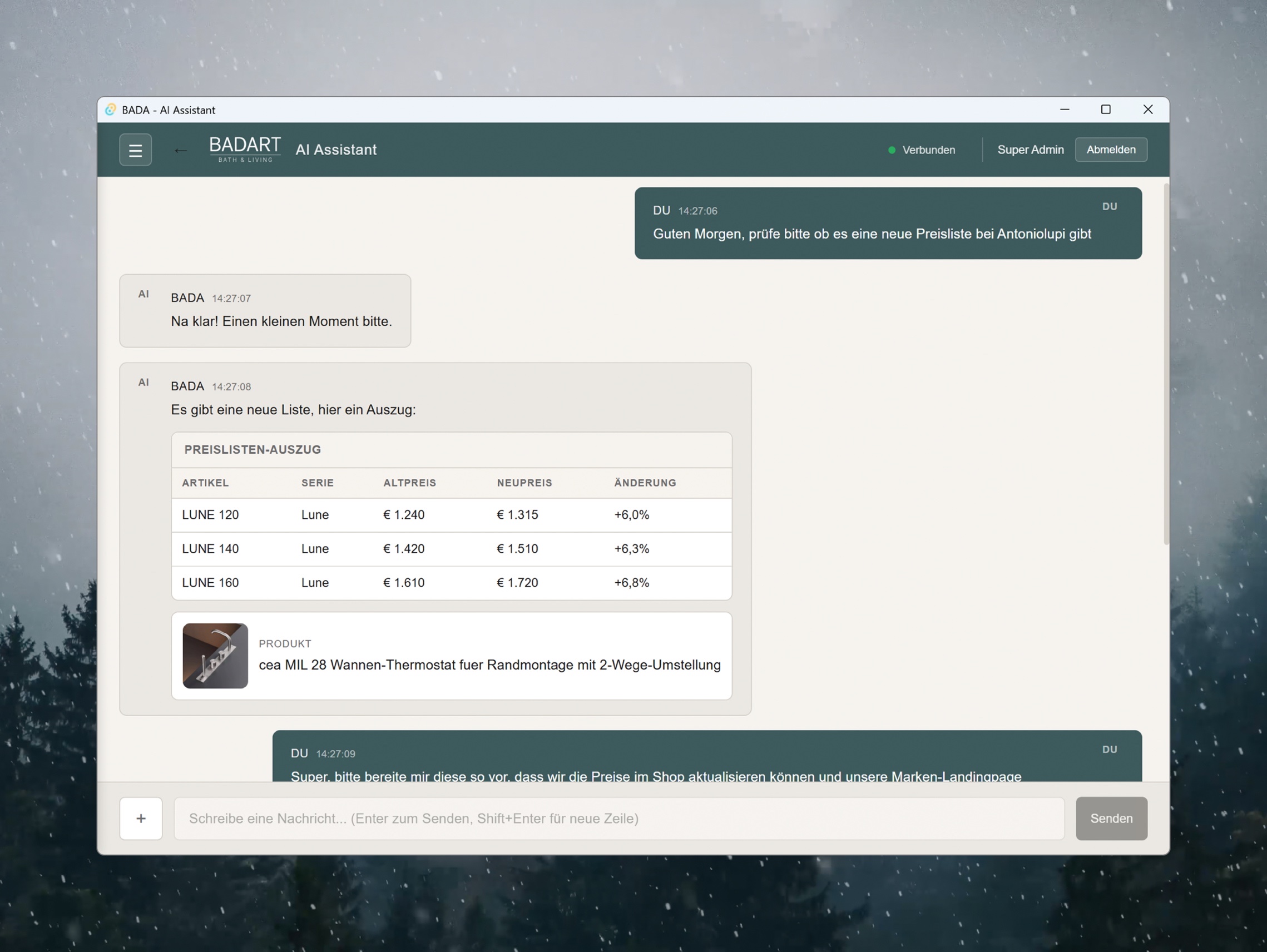Click the cea MIL 28 product thumbnail
Screen dimensions: 1267x952
(215, 656)
